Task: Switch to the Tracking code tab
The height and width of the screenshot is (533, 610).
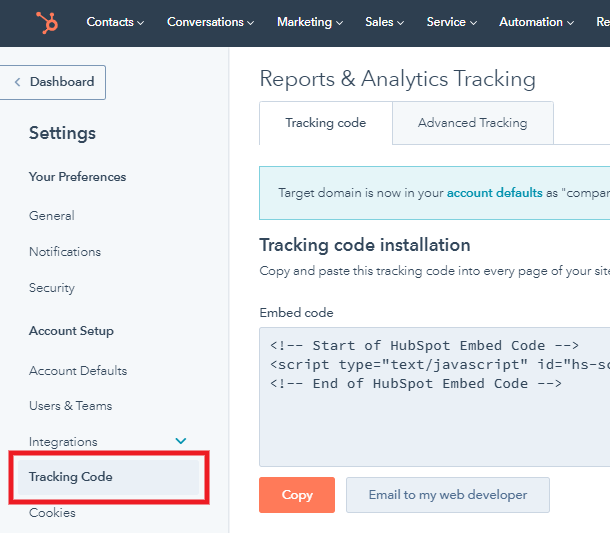Action: click(326, 123)
